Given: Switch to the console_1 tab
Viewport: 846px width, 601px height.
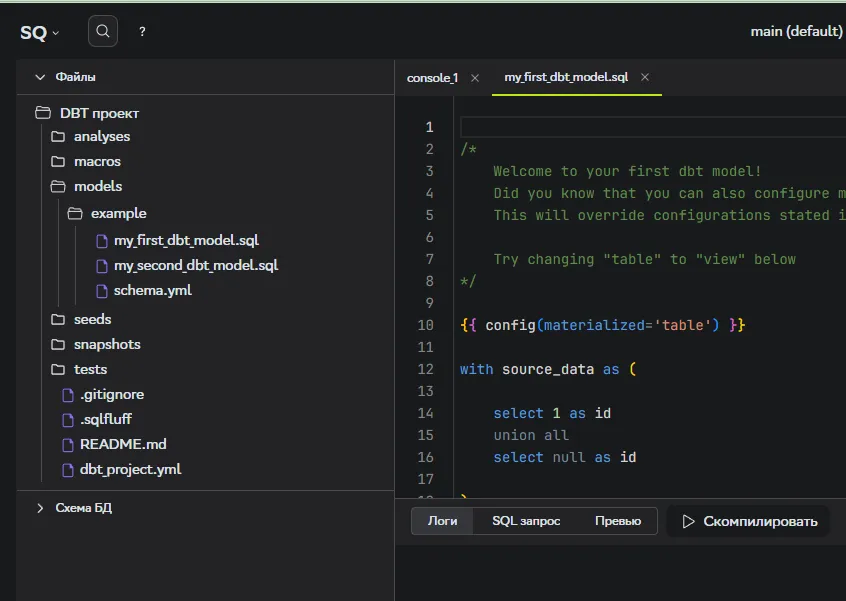Looking at the screenshot, I should 432,78.
